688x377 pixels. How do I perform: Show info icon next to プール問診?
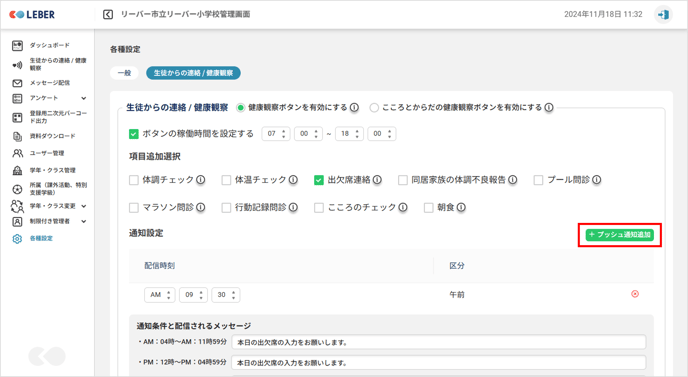596,180
